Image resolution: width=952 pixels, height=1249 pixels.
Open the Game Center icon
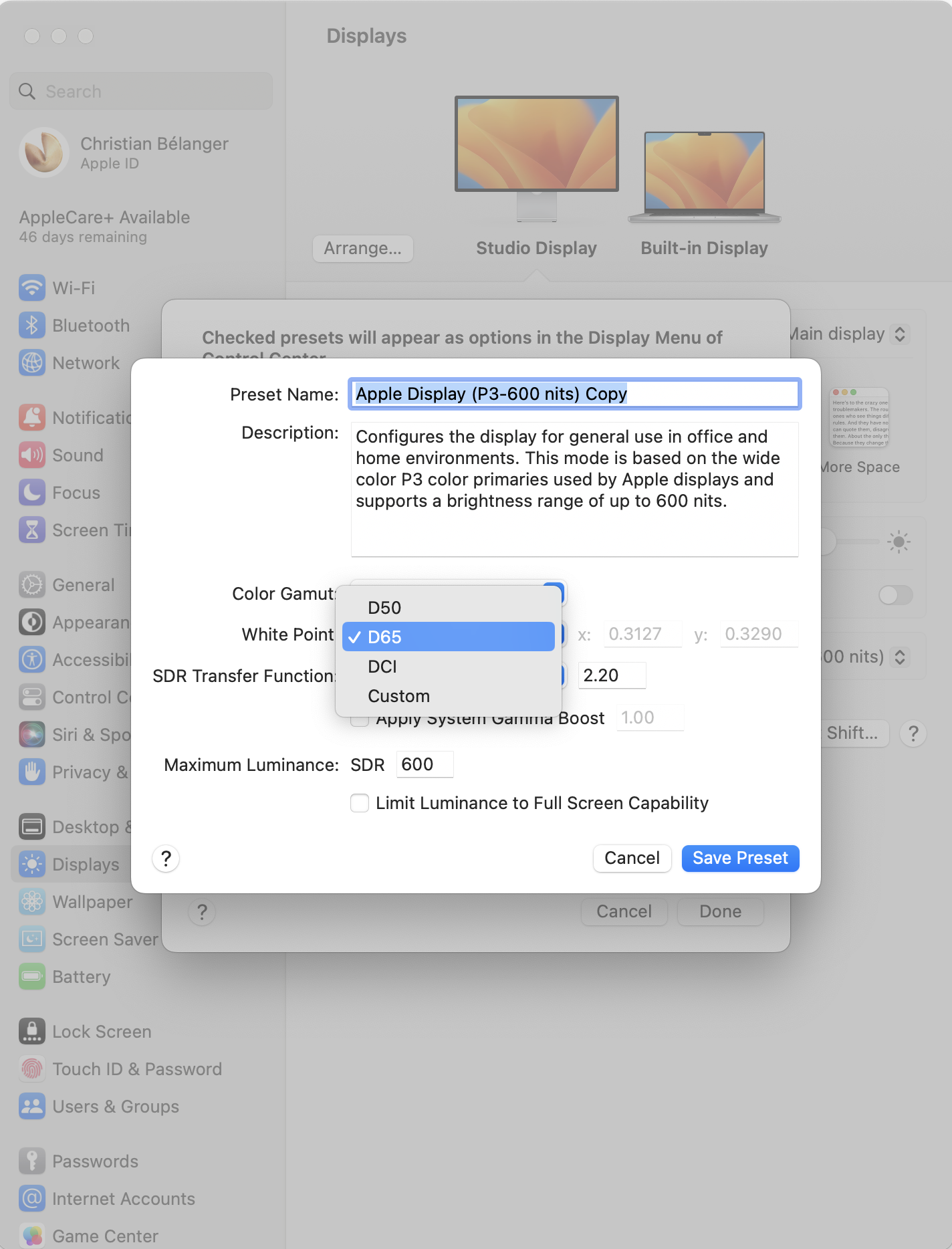(x=32, y=1236)
